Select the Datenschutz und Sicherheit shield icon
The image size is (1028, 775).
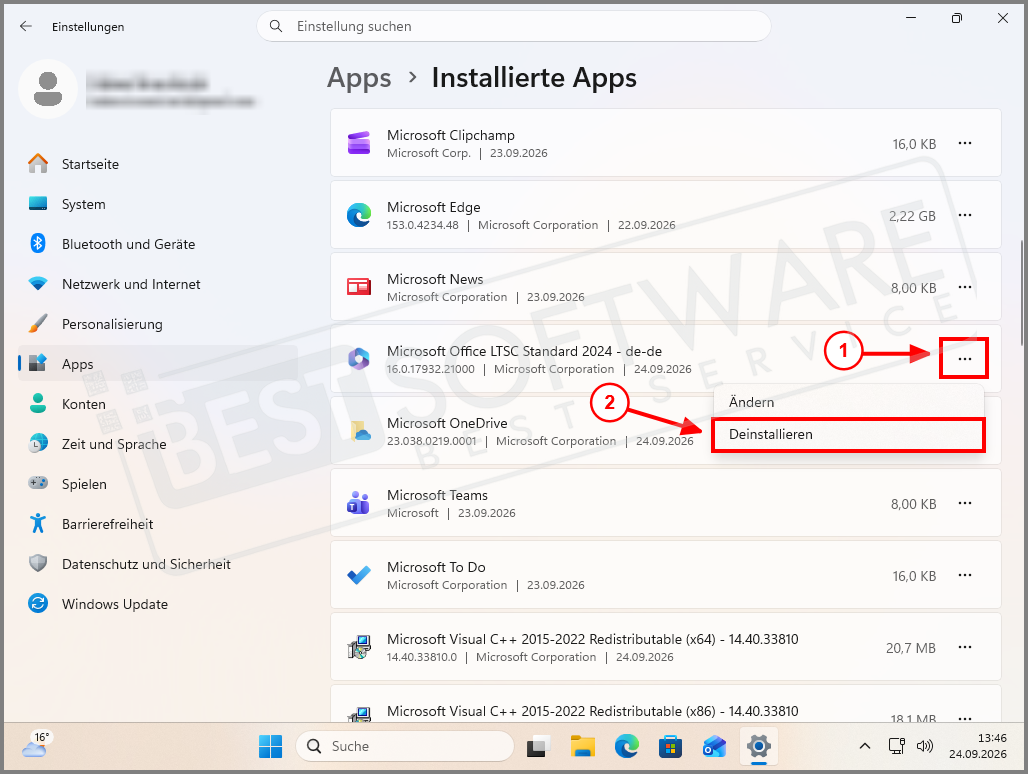tap(38, 563)
